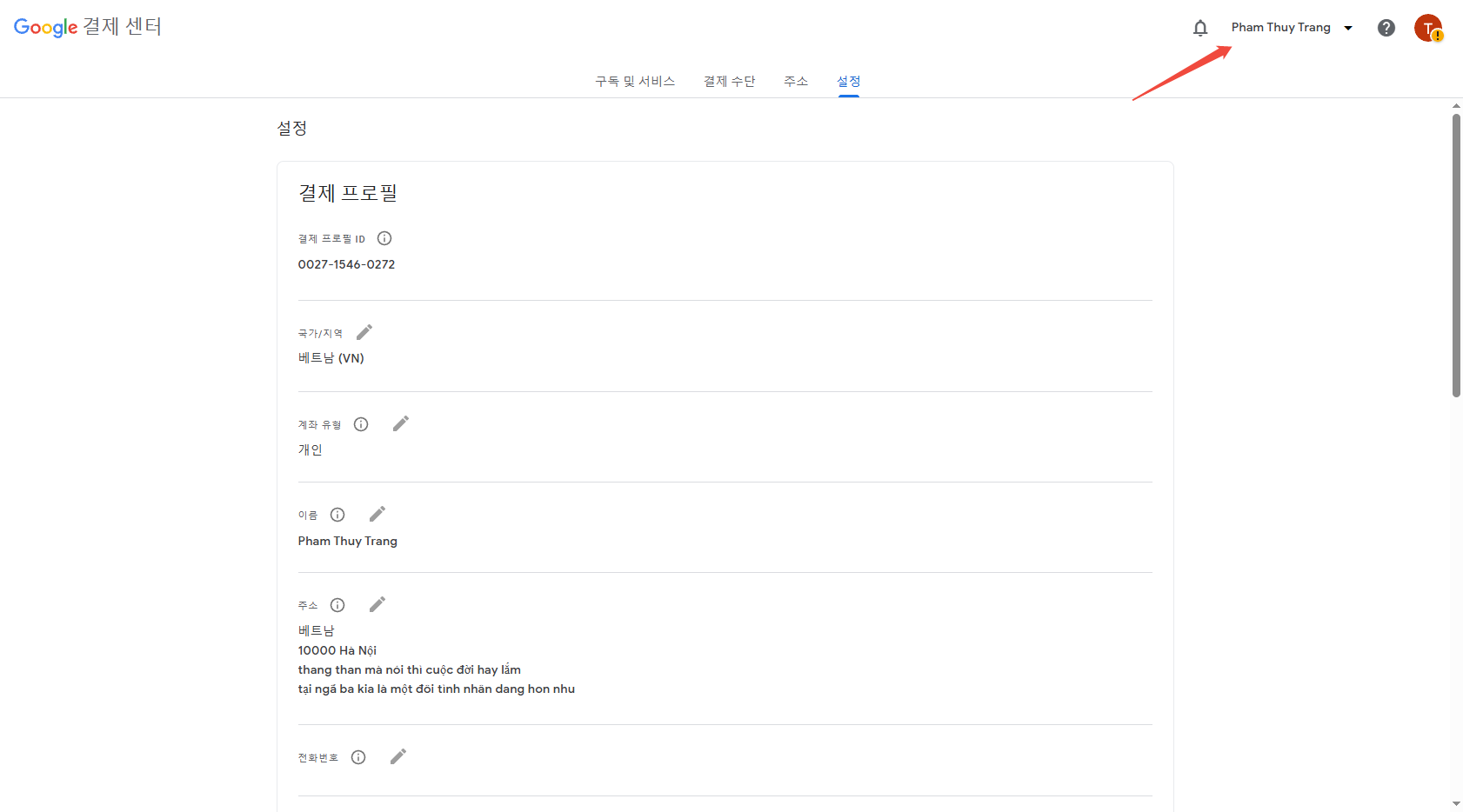
Task: Open the notifications bell
Action: pyautogui.click(x=1200, y=28)
